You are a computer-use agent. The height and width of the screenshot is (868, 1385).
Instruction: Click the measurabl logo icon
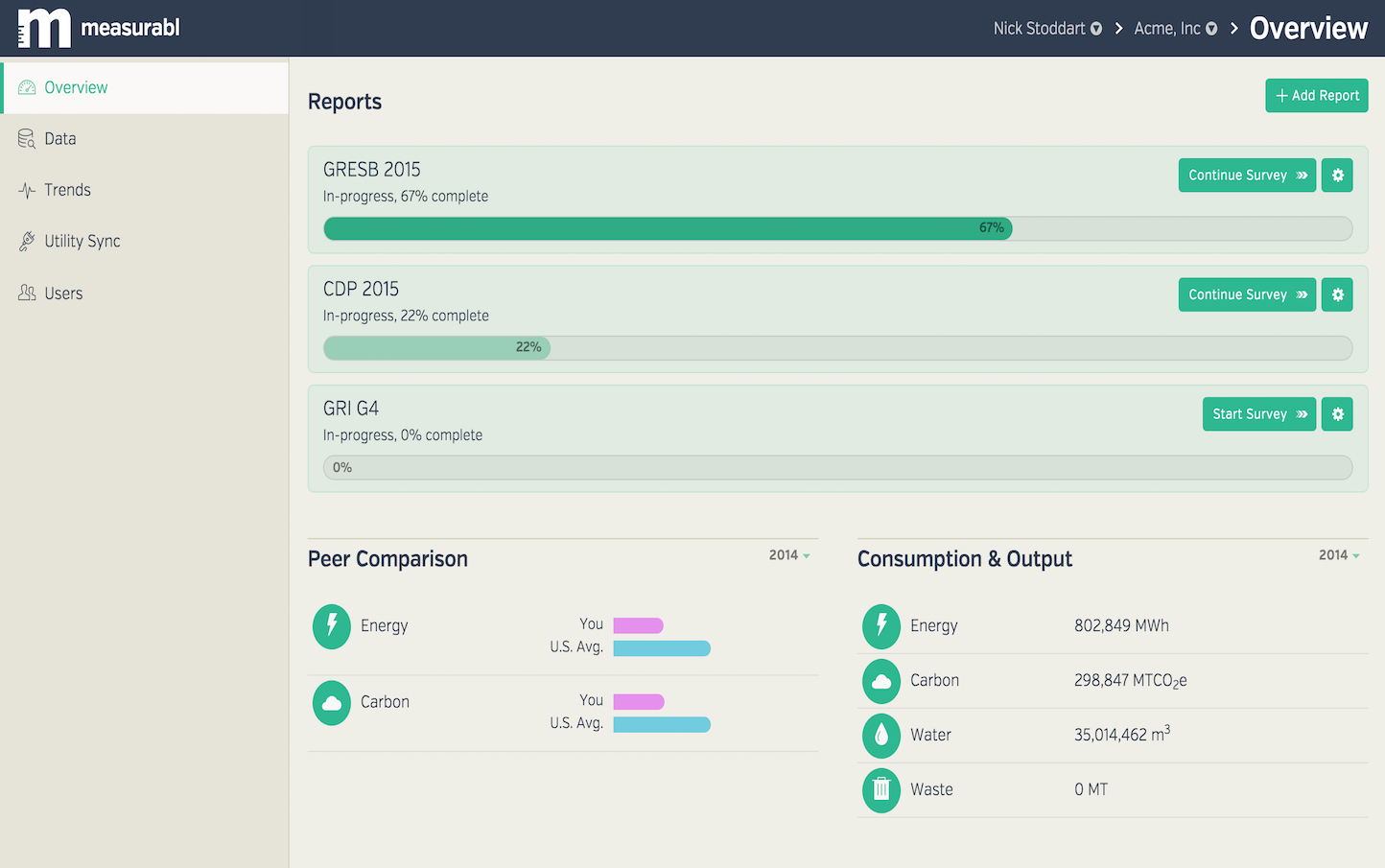(44, 28)
